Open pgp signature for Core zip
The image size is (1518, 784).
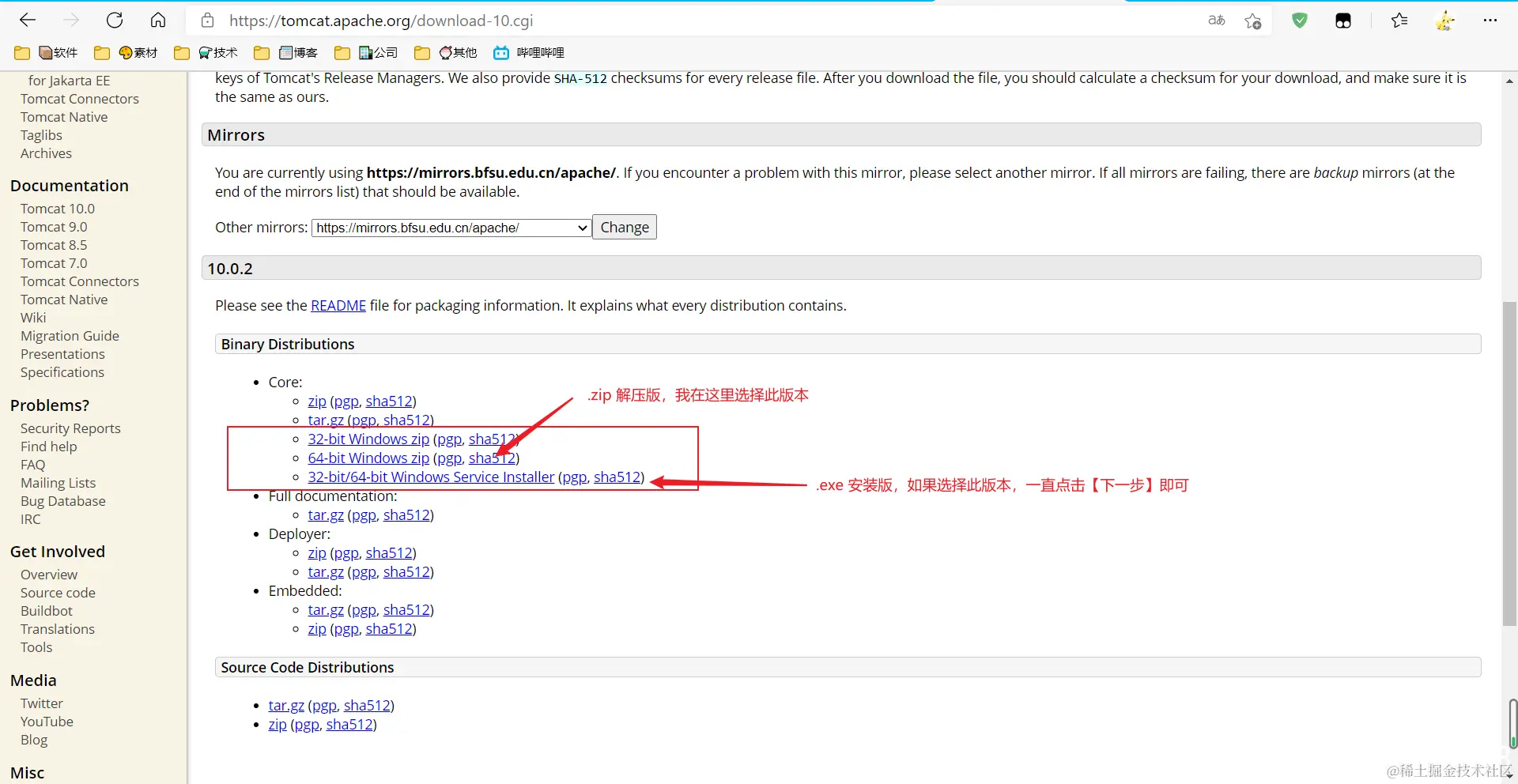[x=346, y=401]
